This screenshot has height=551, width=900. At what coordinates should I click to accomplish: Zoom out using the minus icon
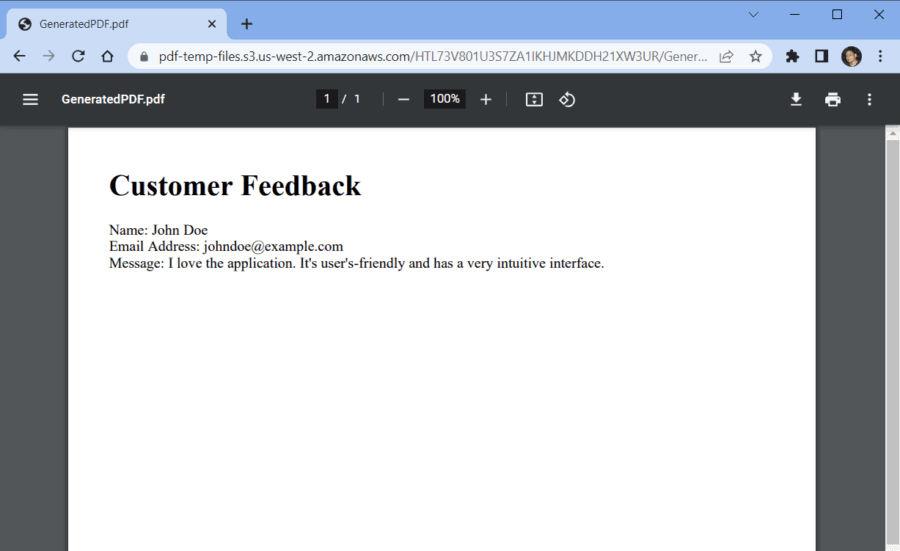[404, 99]
